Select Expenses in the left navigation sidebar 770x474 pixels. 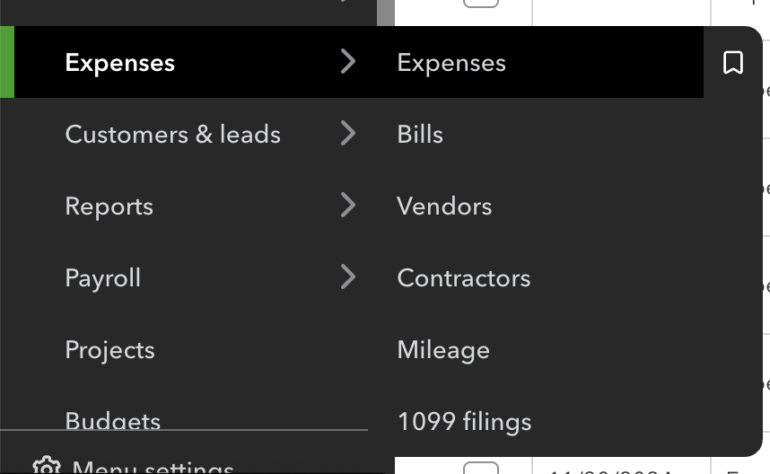tap(120, 62)
